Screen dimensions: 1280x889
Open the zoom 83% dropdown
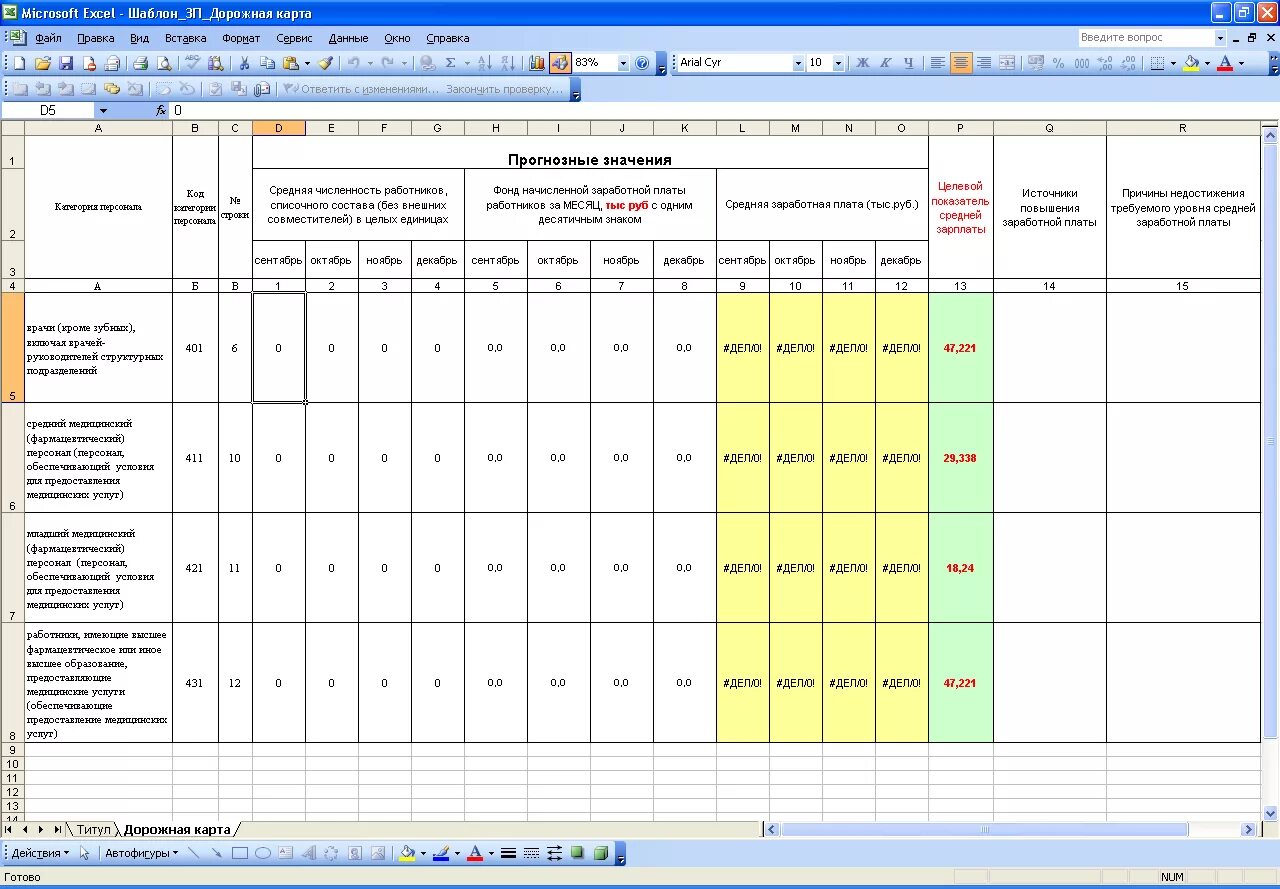tap(623, 63)
